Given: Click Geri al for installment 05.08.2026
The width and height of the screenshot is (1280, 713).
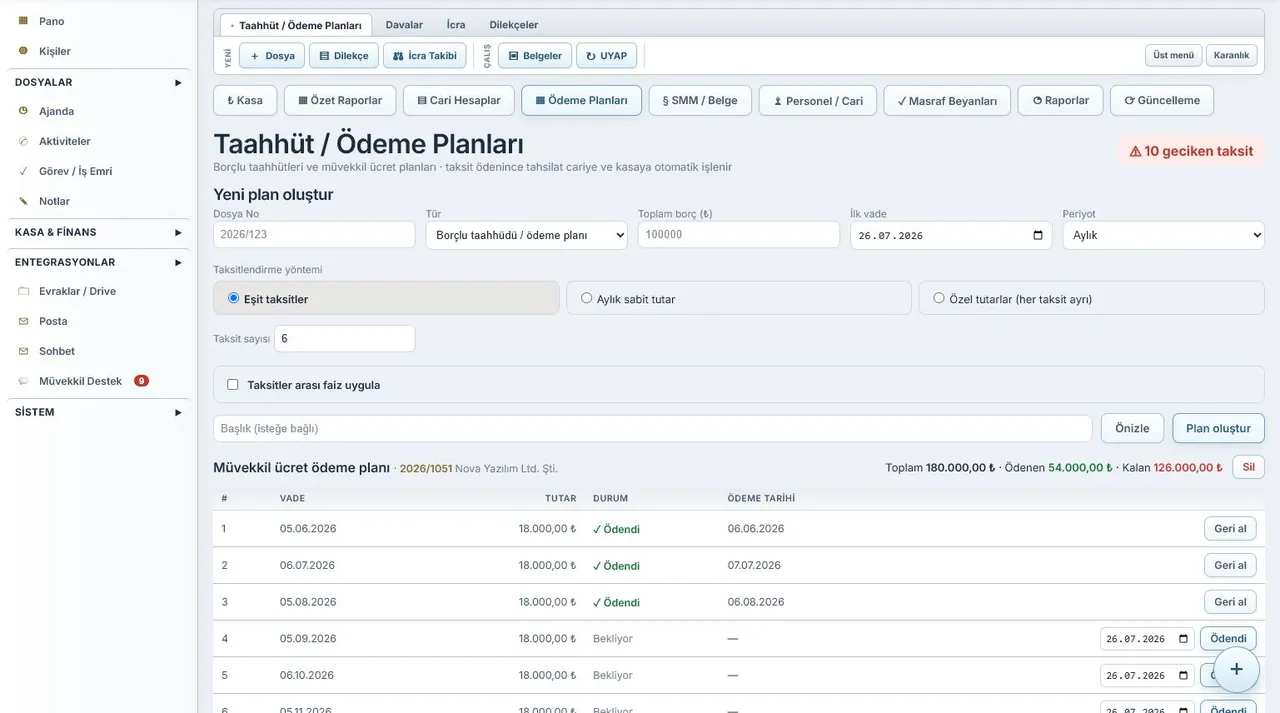Looking at the screenshot, I should [x=1230, y=602].
